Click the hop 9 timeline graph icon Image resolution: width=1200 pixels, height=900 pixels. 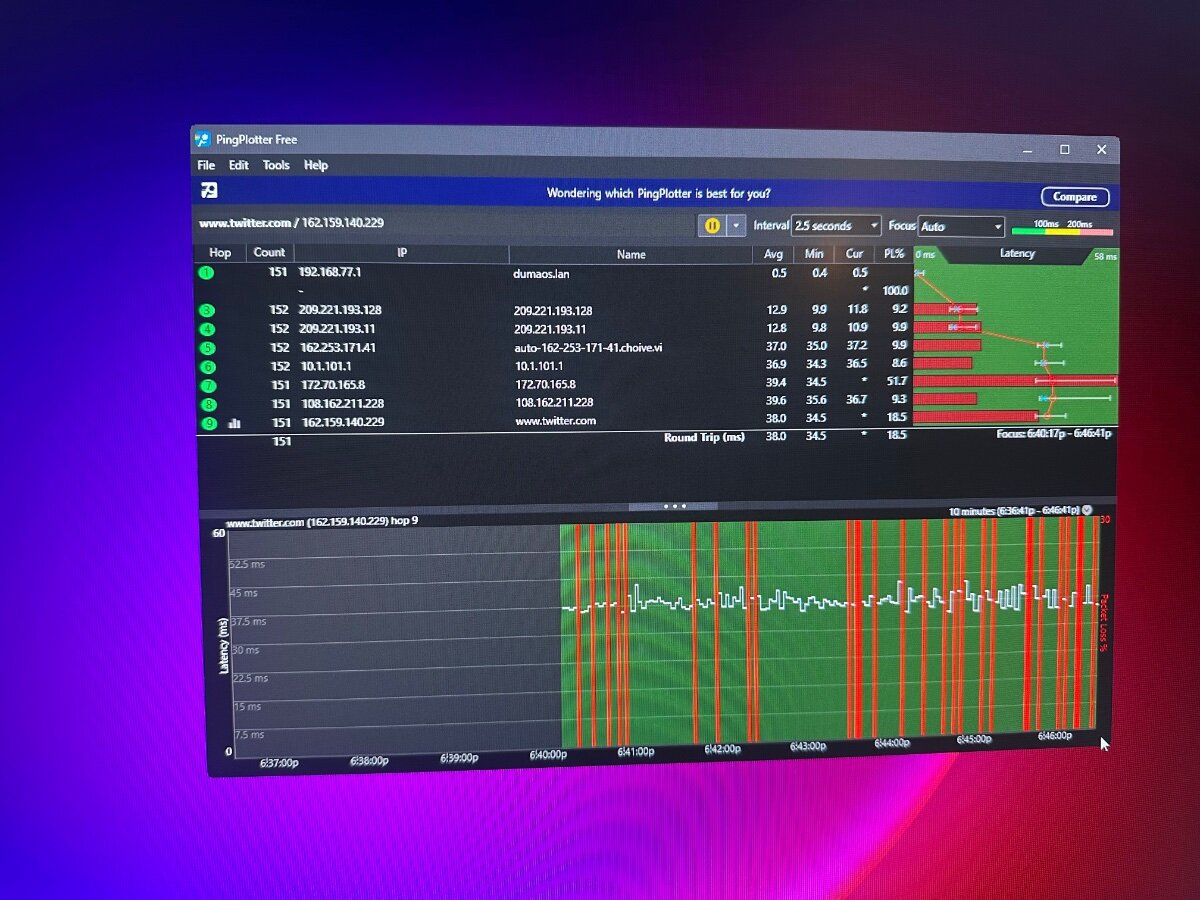pyautogui.click(x=235, y=423)
